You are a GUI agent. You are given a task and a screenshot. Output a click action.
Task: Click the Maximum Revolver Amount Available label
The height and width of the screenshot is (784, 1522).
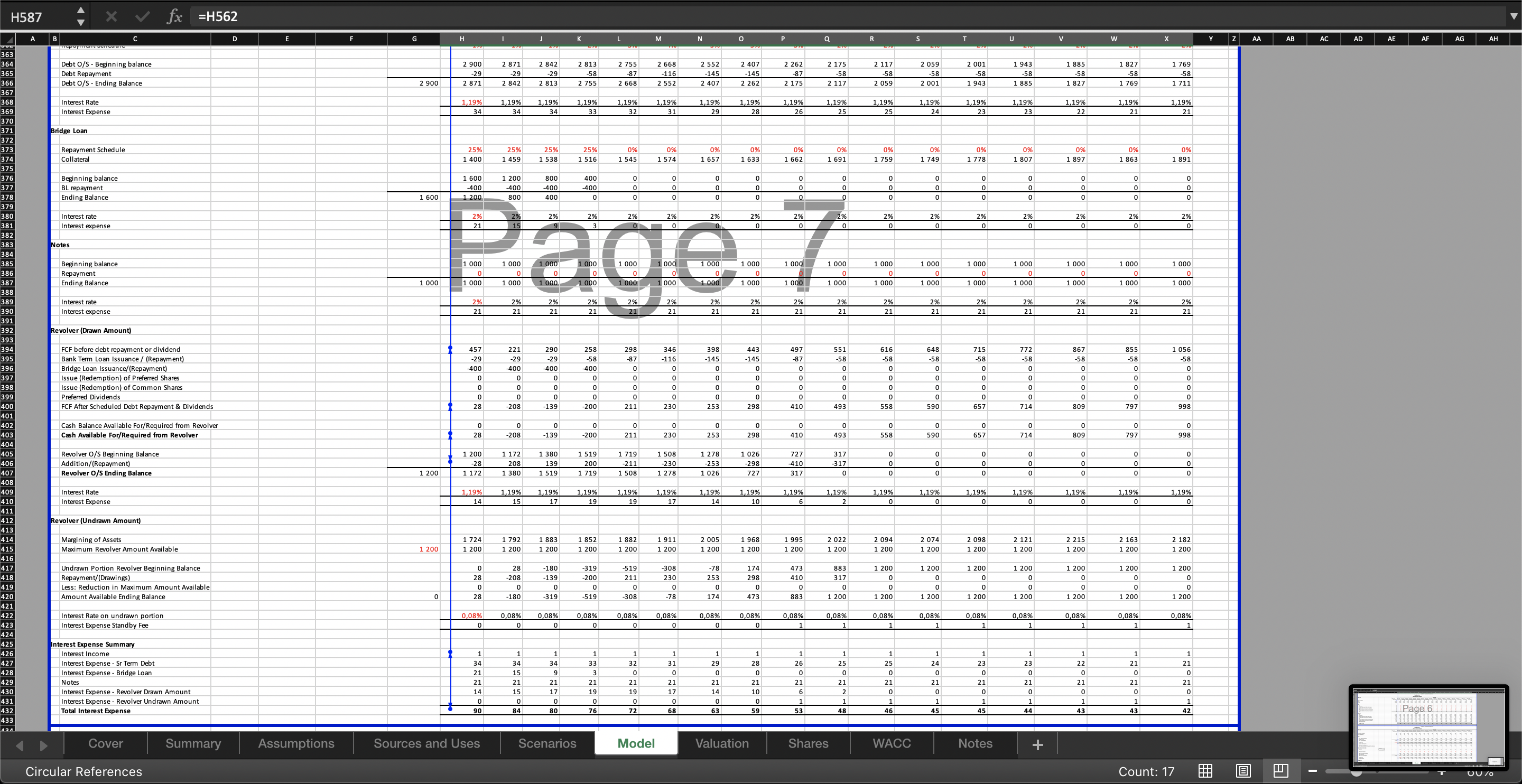coord(119,549)
